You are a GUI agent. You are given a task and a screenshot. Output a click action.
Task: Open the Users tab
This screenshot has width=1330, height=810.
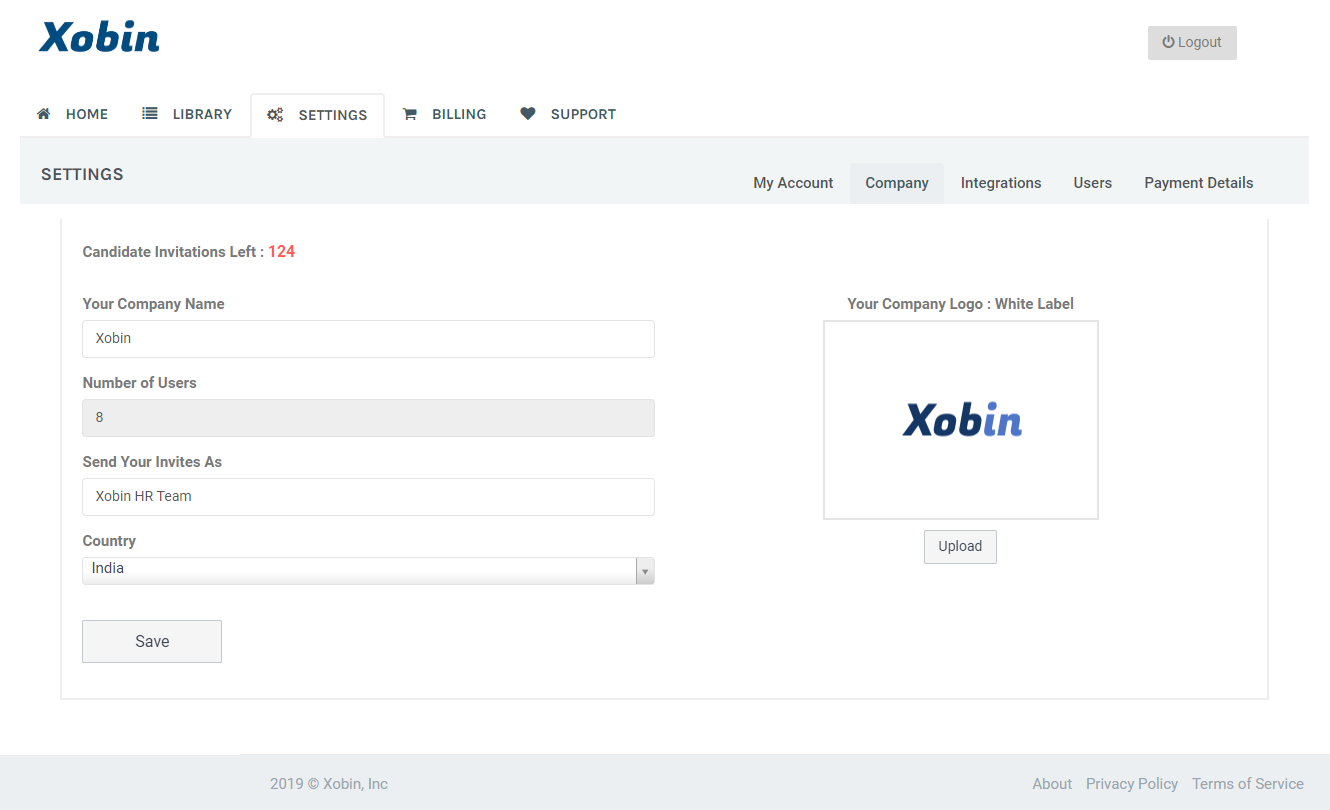click(1093, 183)
